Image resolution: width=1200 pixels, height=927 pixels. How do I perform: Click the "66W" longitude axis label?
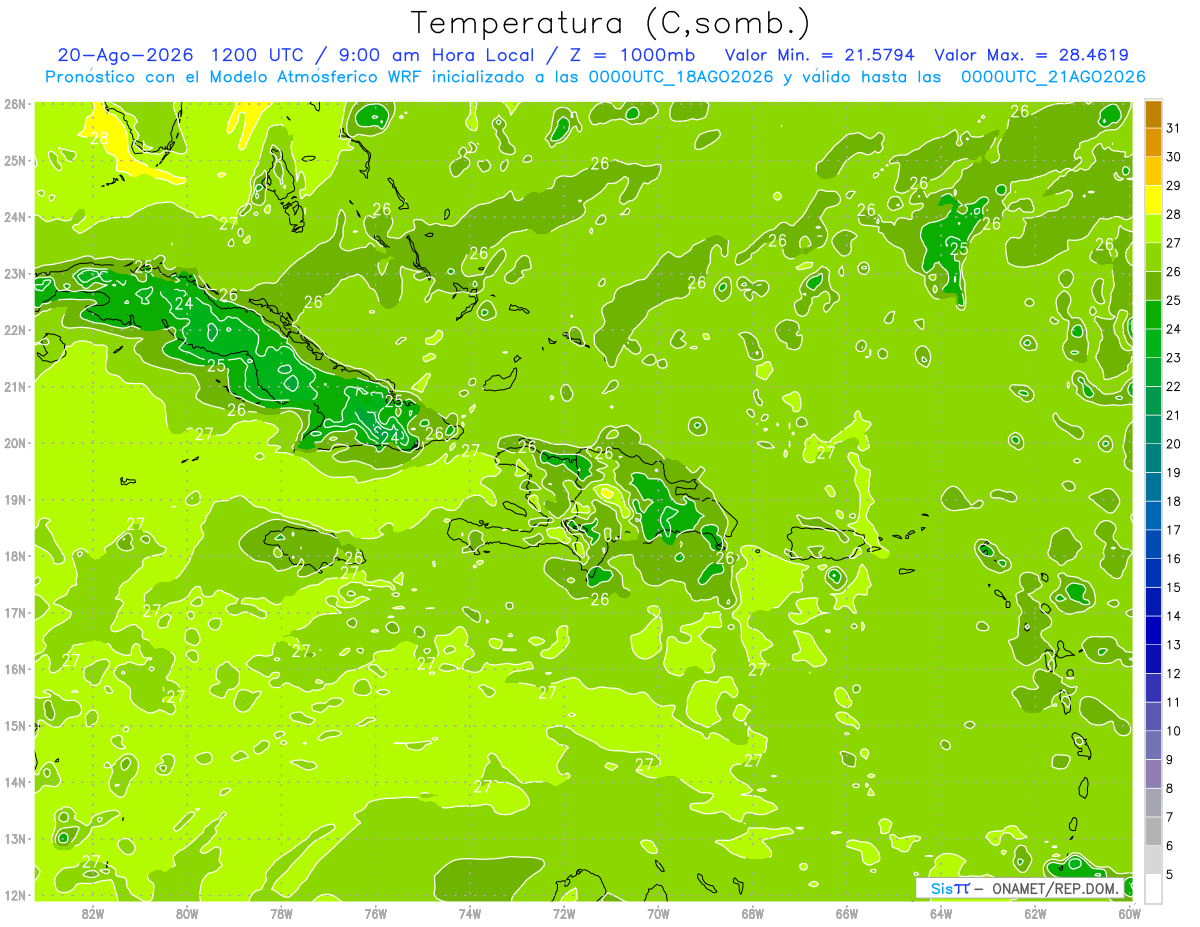pyautogui.click(x=847, y=914)
